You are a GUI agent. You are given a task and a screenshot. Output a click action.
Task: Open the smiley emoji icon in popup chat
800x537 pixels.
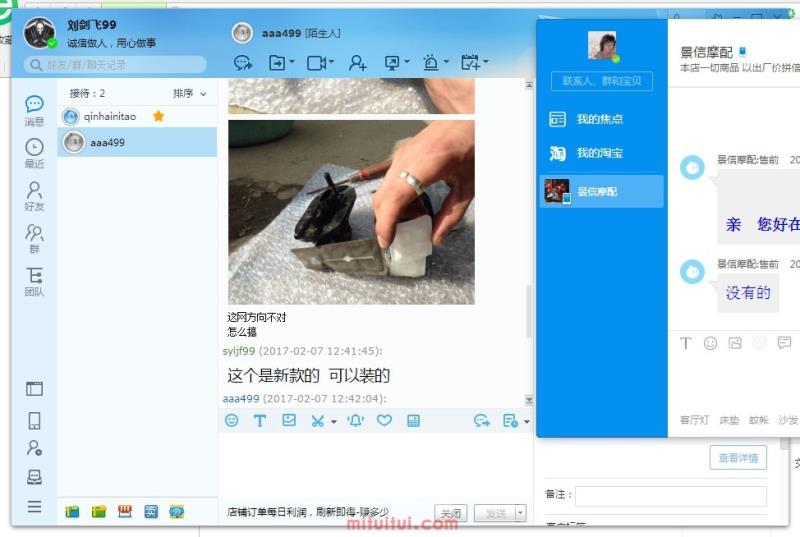tap(710, 343)
